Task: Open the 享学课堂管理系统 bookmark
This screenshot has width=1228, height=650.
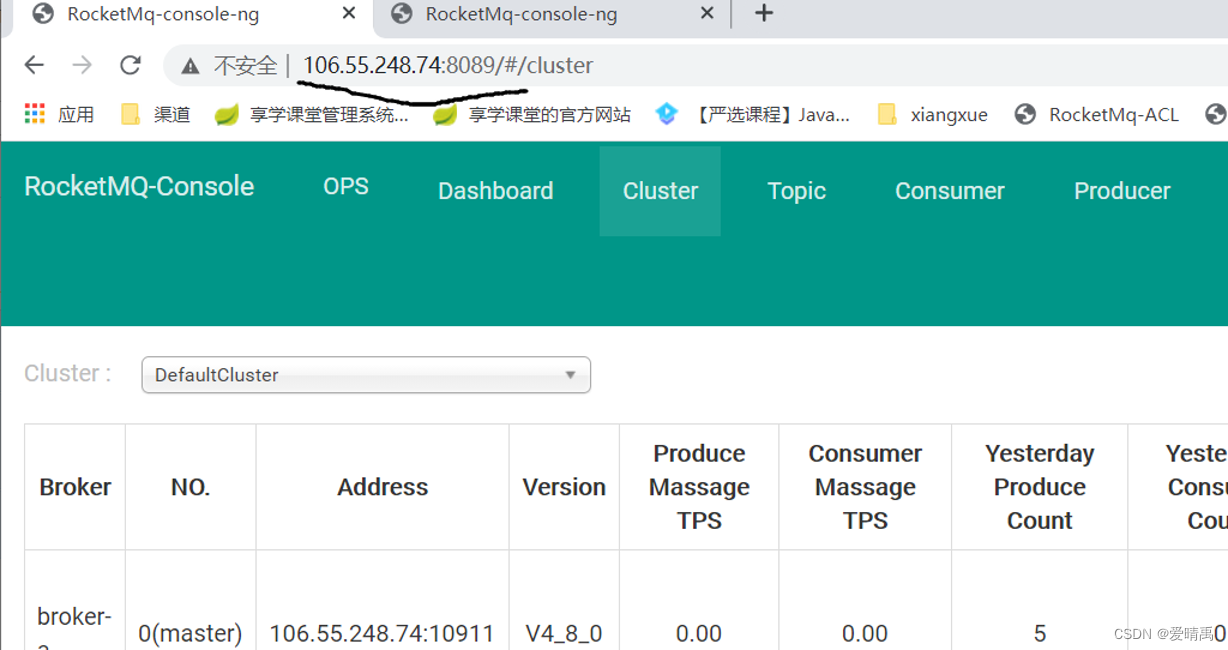Action: tap(312, 114)
